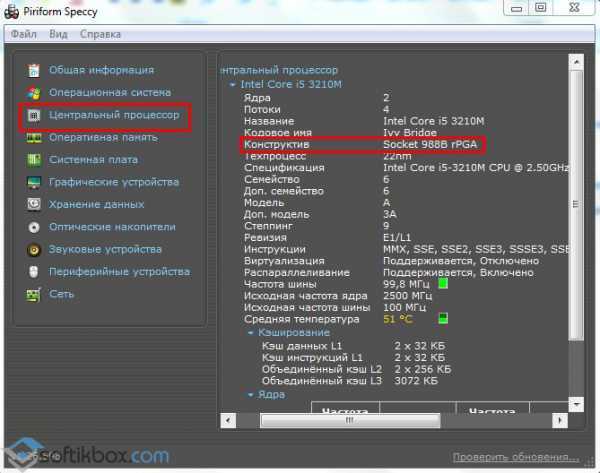Click the Ivy Bridge code name value
The height and width of the screenshot is (473, 600).
(x=410, y=133)
